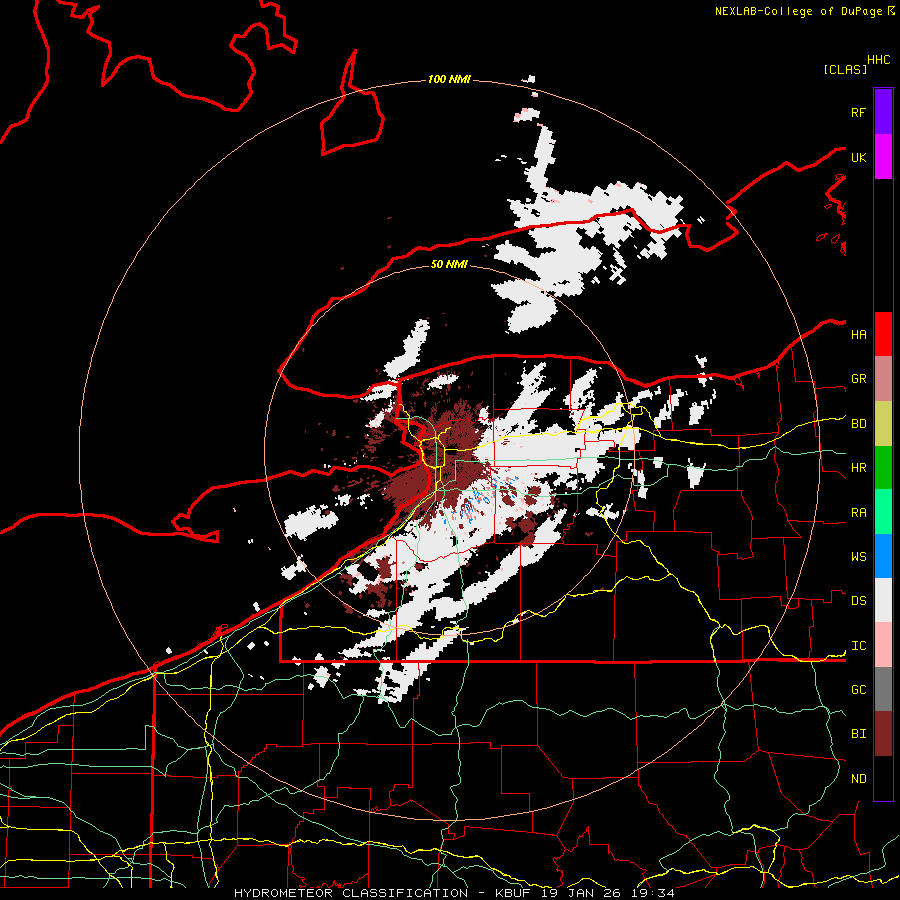Click the GC gray legend swatch
Image resolution: width=900 pixels, height=900 pixels.
click(883, 689)
